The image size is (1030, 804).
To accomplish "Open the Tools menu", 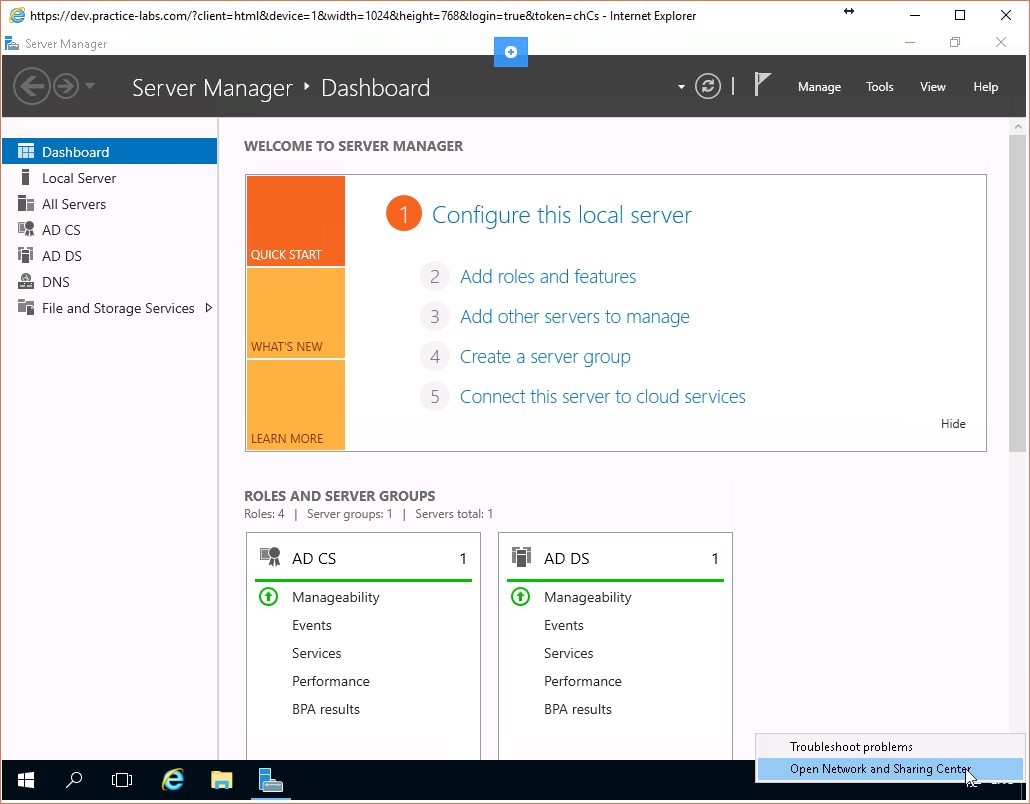I will pyautogui.click(x=879, y=87).
